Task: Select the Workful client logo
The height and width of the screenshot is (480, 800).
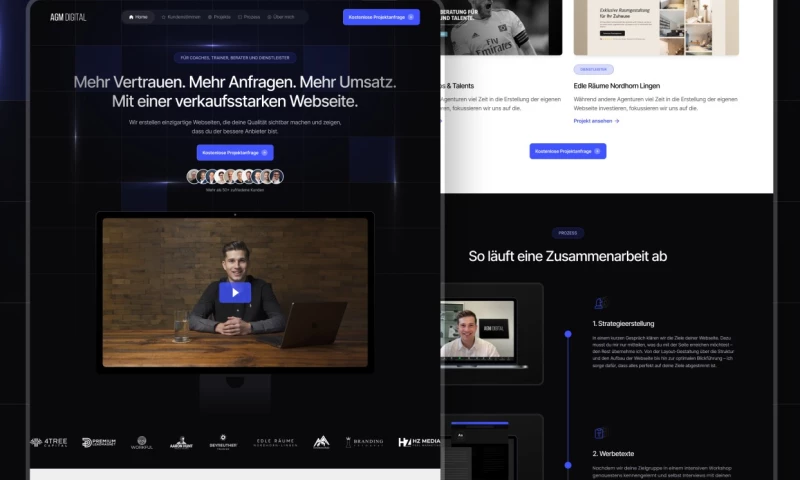Action: (x=142, y=441)
